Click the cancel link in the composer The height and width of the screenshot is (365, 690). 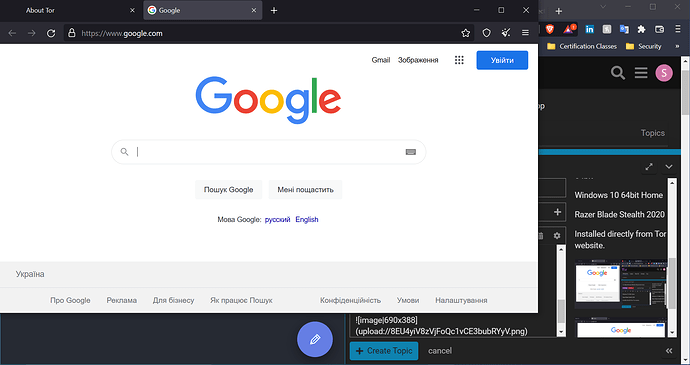440,350
